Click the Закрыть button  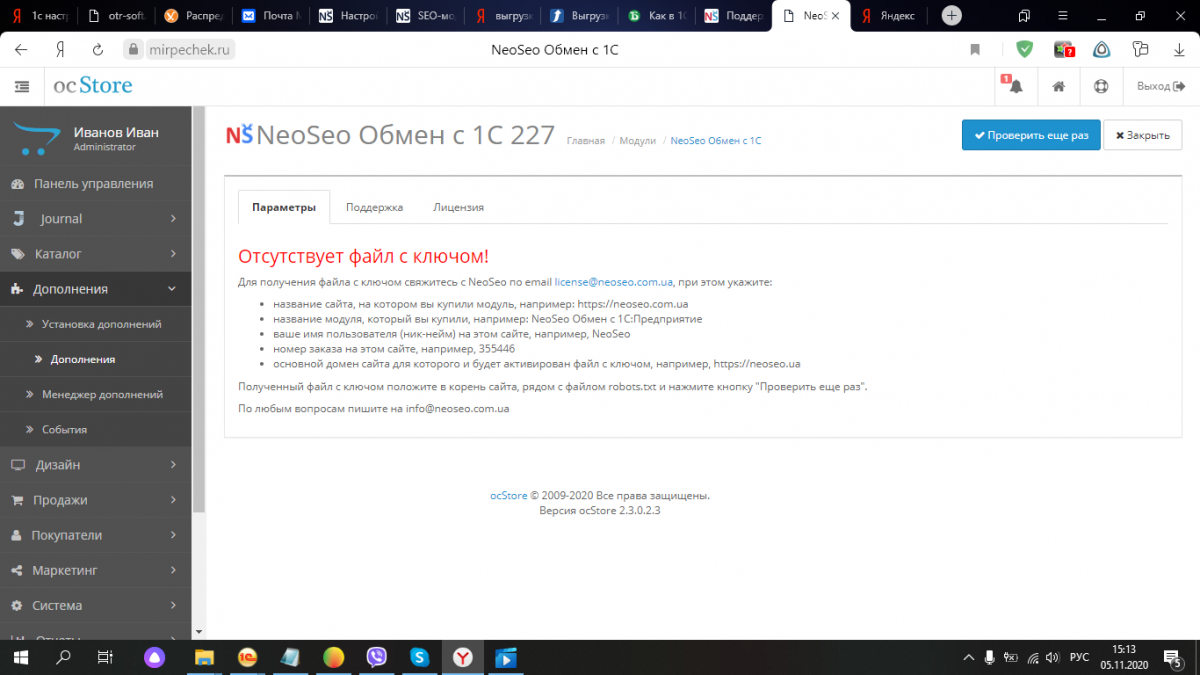pos(1142,135)
